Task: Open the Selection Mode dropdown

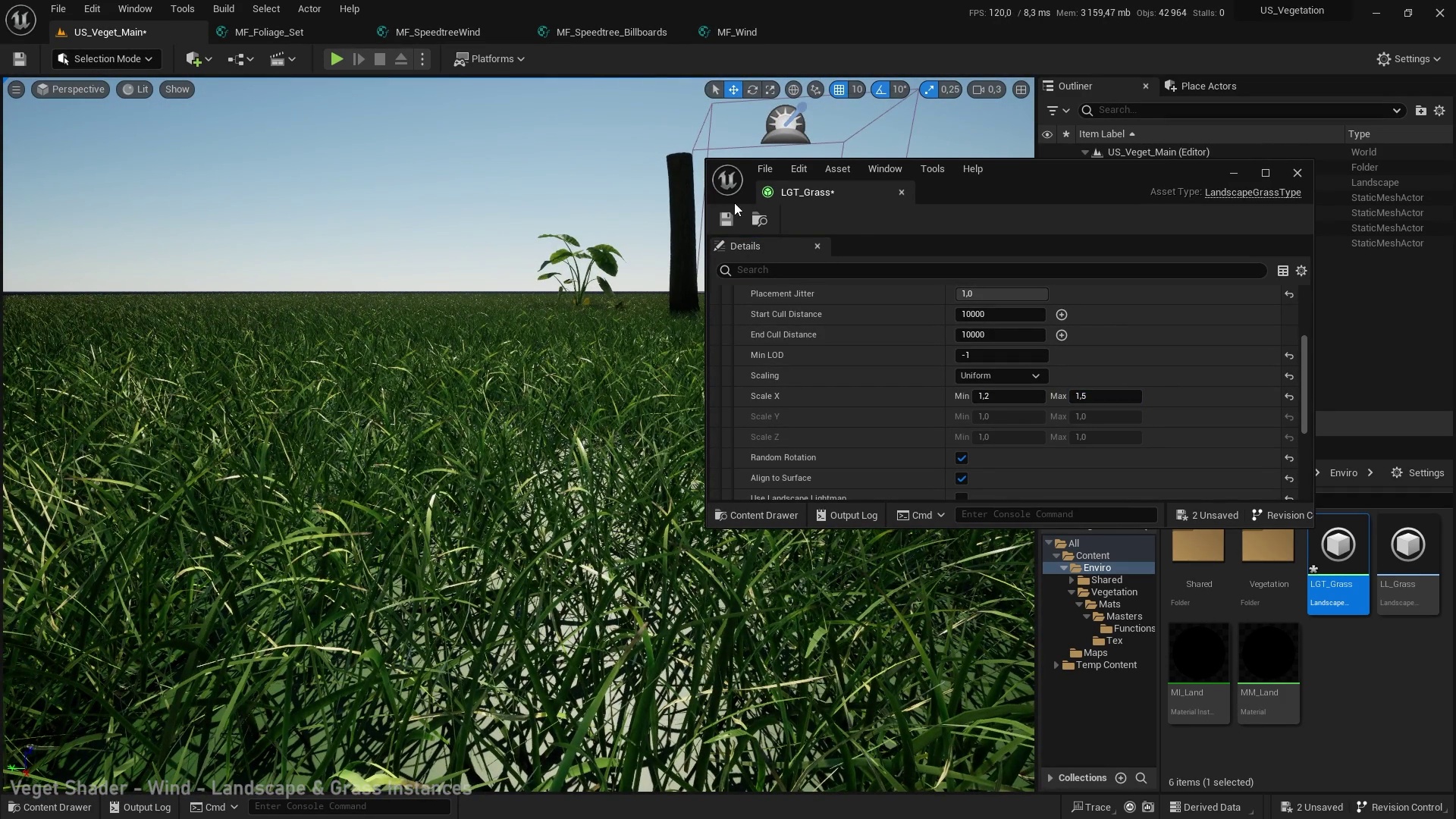Action: tap(106, 59)
